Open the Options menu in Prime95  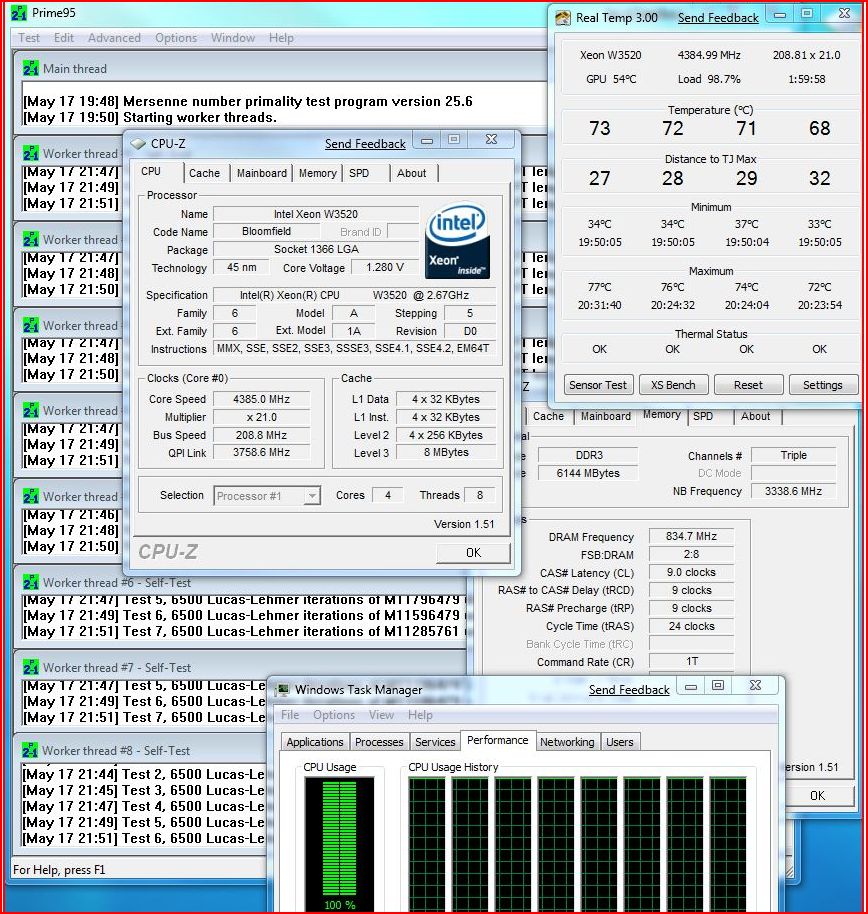(x=176, y=38)
